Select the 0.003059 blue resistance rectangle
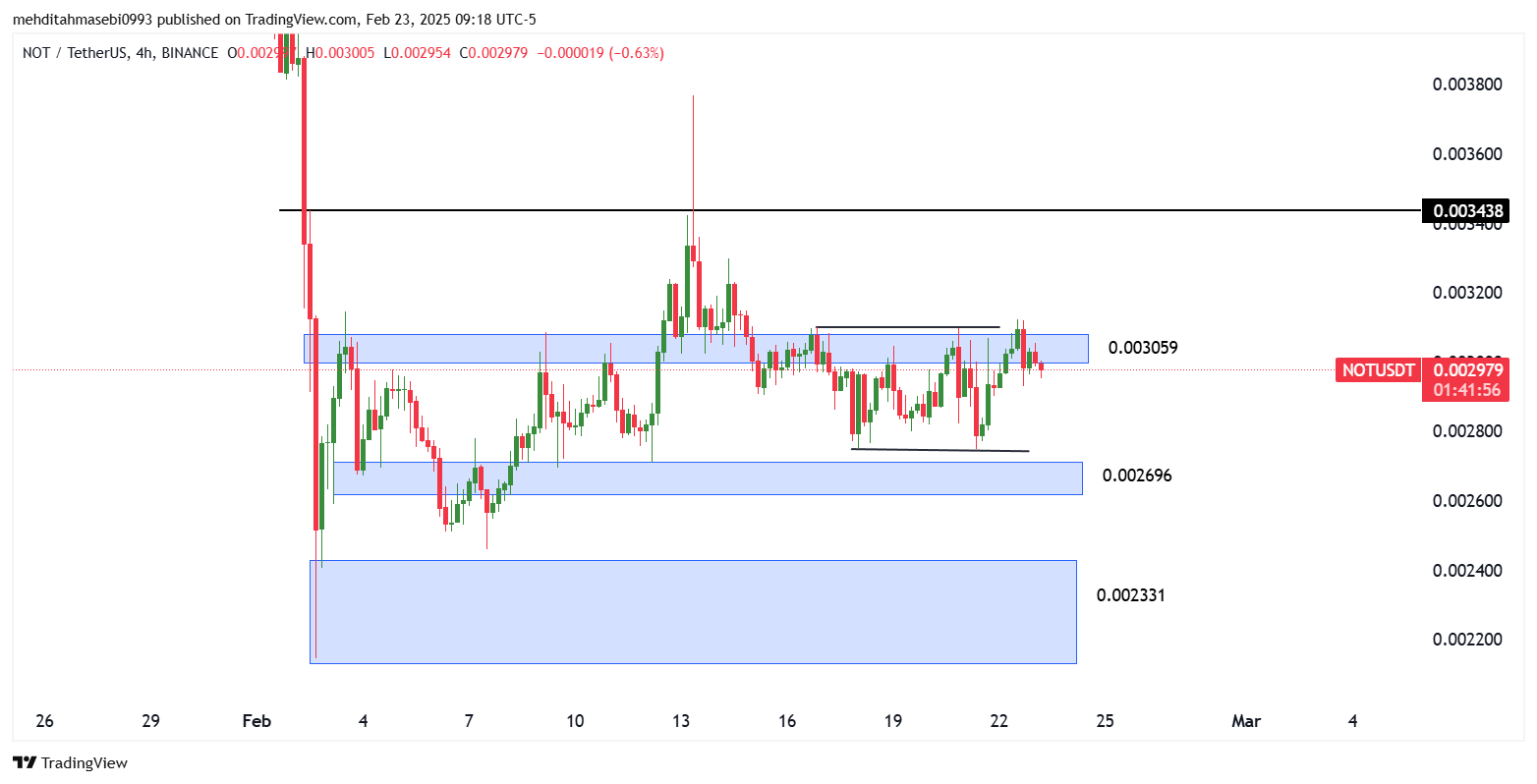The width and height of the screenshot is (1537, 784). (x=696, y=348)
